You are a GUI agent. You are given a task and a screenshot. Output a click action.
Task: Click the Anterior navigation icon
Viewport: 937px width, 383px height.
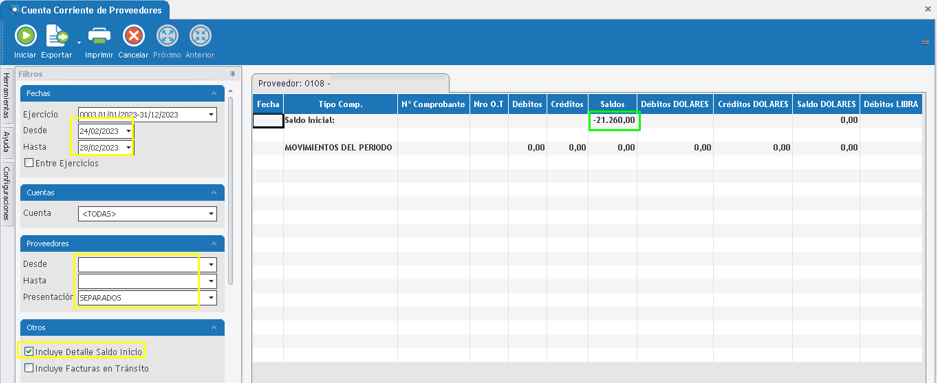coord(200,36)
